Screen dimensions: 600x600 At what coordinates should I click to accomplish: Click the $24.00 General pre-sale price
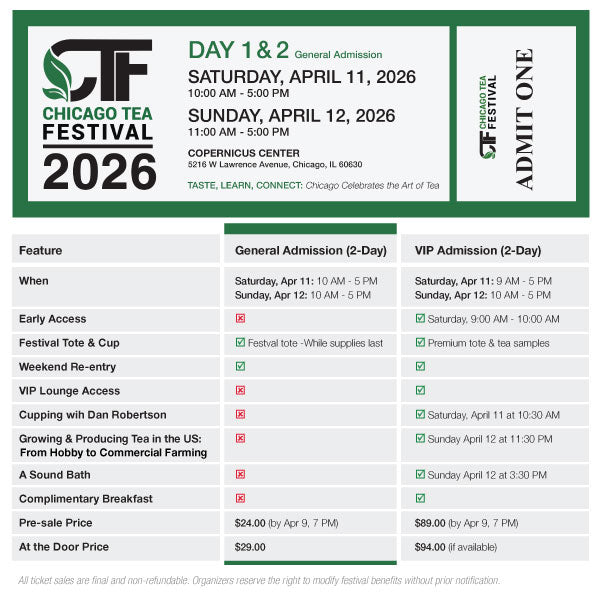pos(251,523)
